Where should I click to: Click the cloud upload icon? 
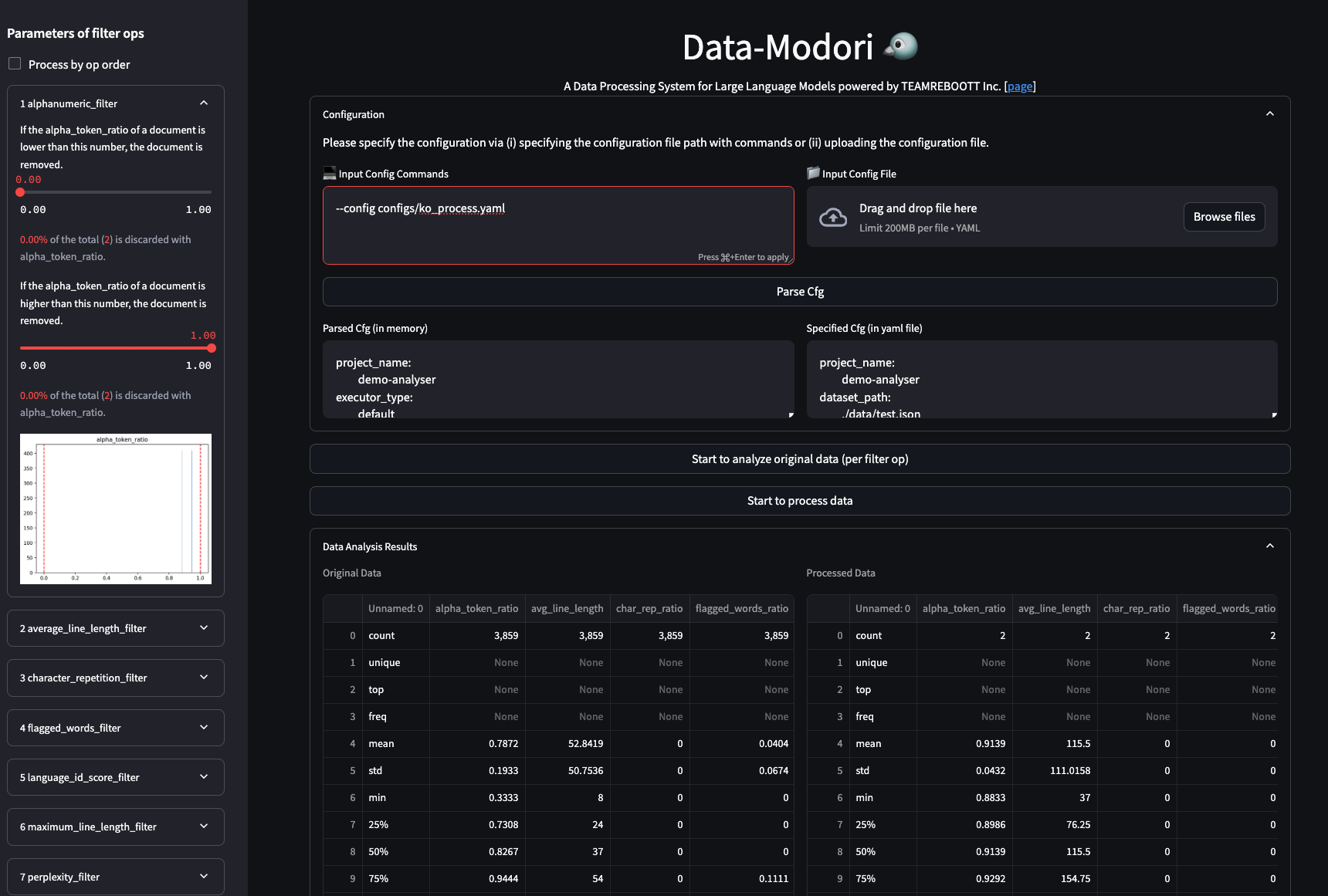832,218
